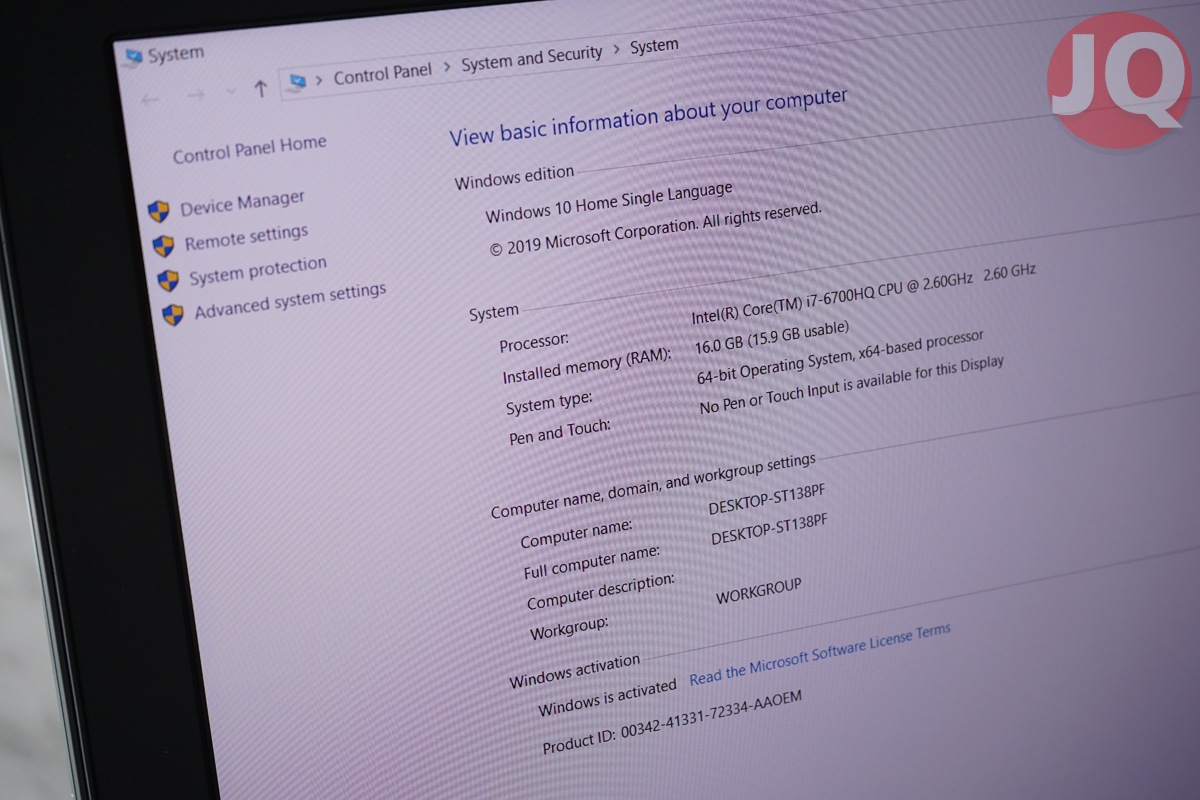Open Advanced system settings link
This screenshot has height=800, width=1200.
pos(290,302)
